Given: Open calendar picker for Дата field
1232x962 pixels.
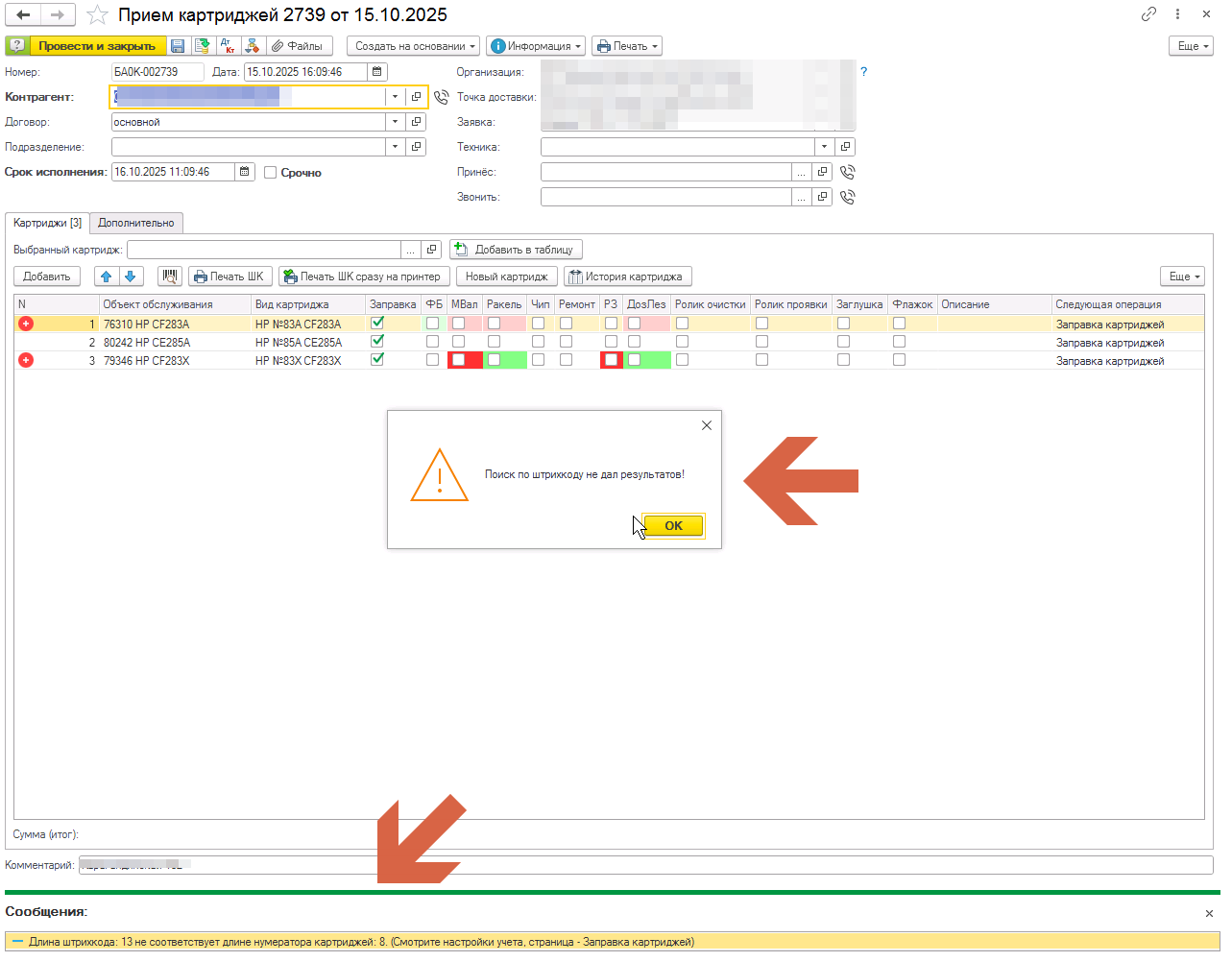Looking at the screenshot, I should [x=377, y=72].
